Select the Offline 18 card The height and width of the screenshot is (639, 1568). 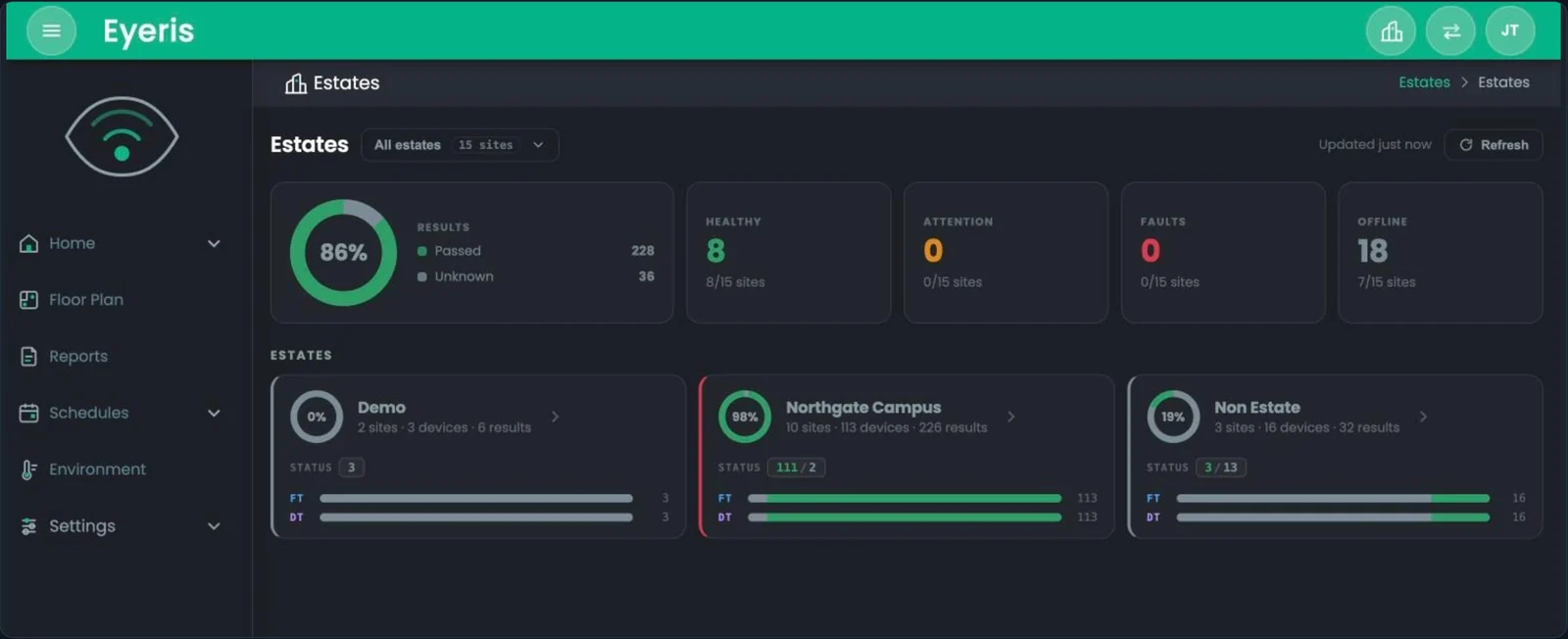(x=1441, y=253)
